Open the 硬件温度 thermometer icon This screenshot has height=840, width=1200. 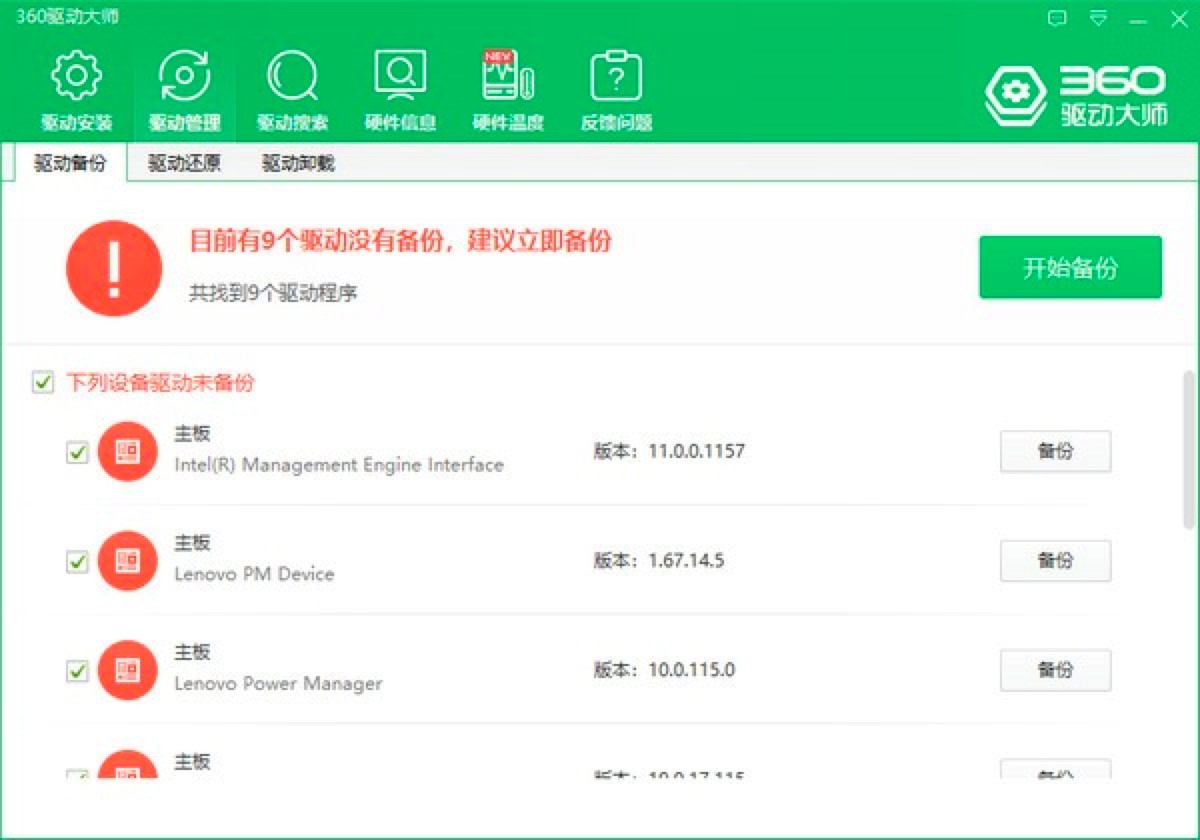(x=508, y=76)
